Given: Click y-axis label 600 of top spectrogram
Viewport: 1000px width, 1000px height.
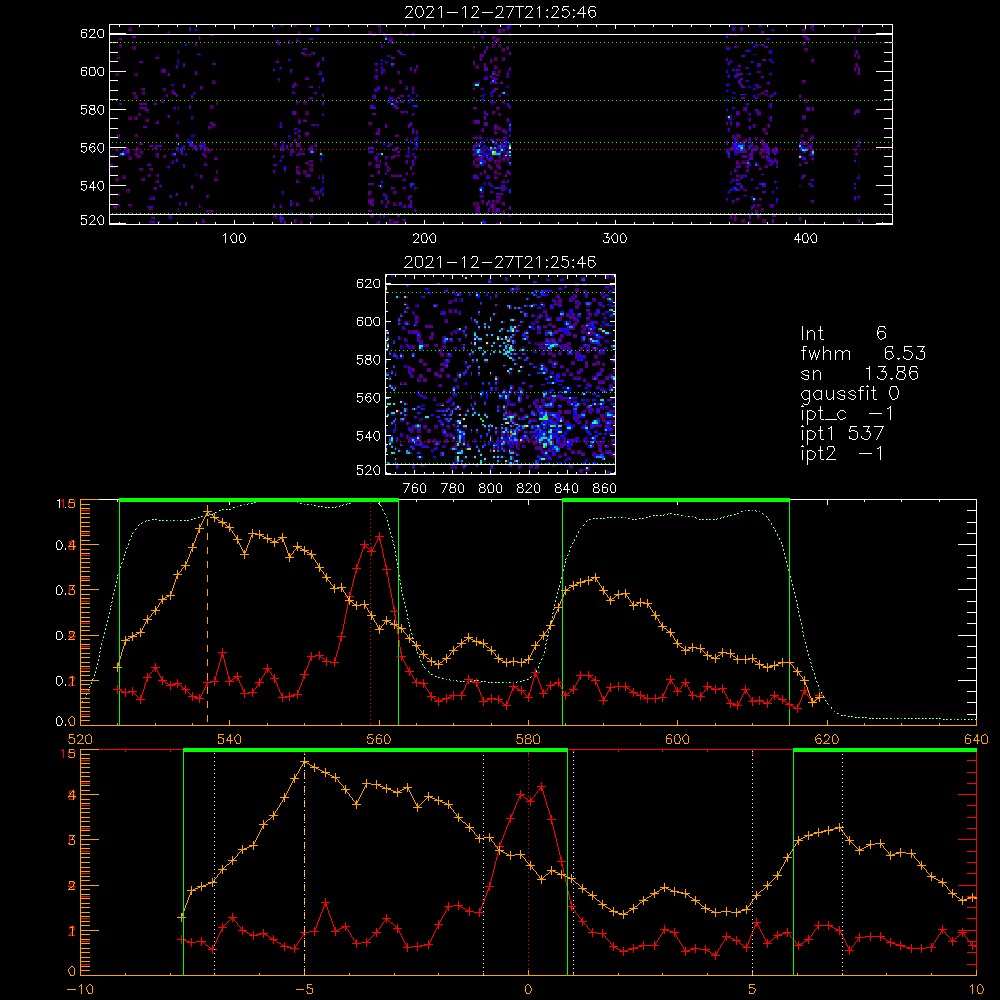Looking at the screenshot, I should pos(92,71).
